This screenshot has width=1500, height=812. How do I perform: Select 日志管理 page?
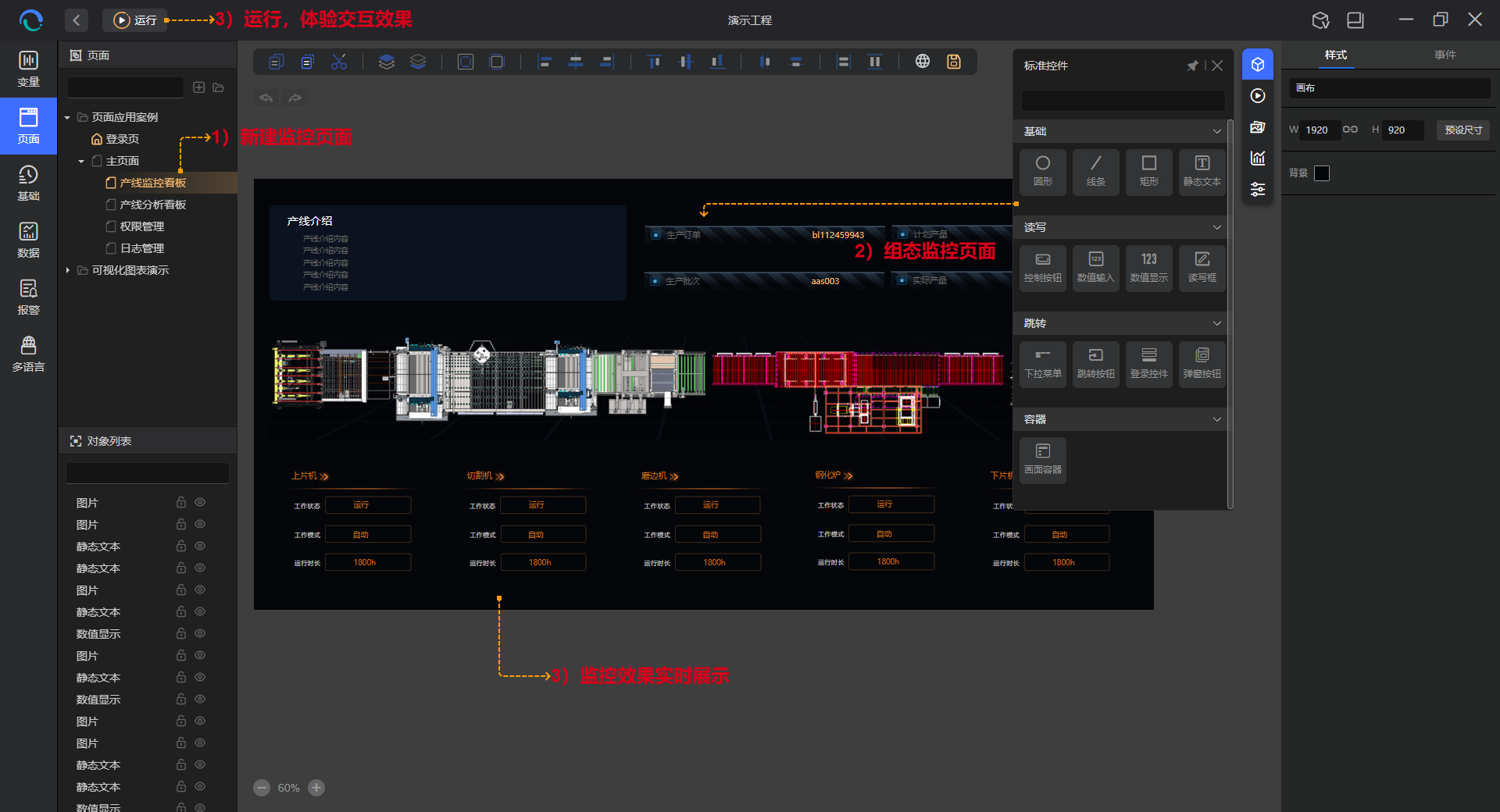click(x=141, y=248)
